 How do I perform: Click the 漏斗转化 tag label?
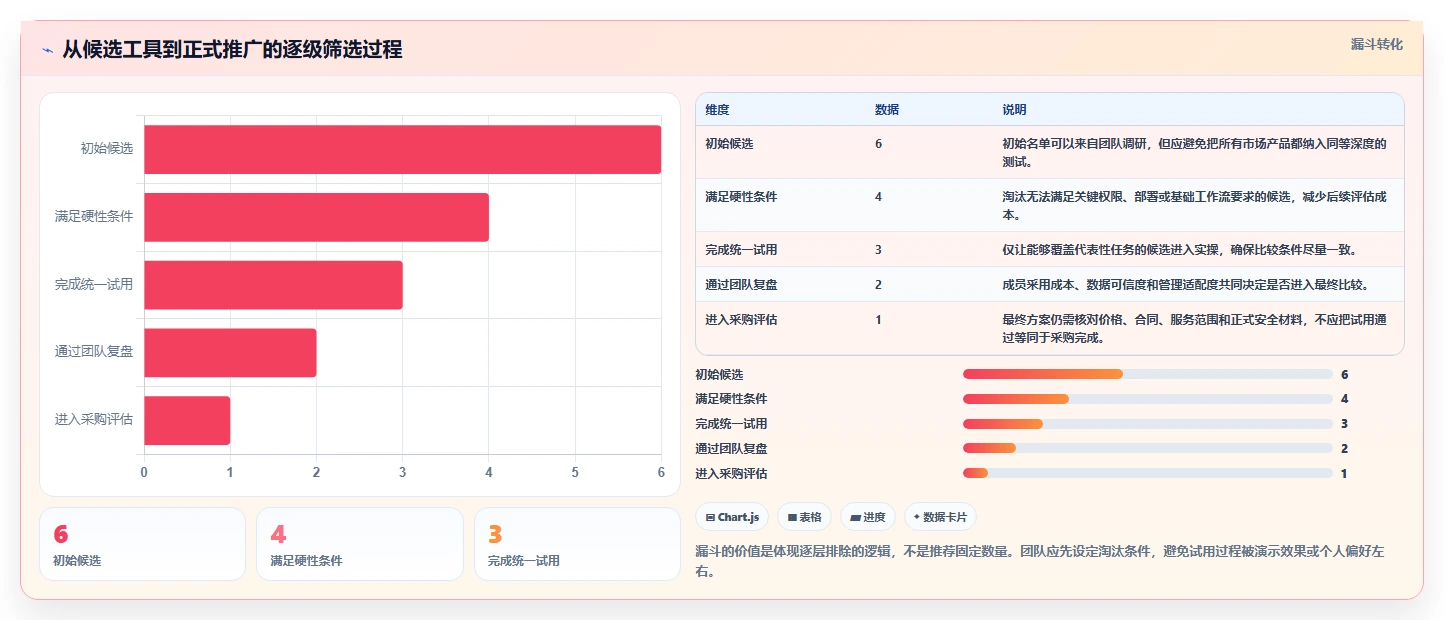pos(1377,44)
